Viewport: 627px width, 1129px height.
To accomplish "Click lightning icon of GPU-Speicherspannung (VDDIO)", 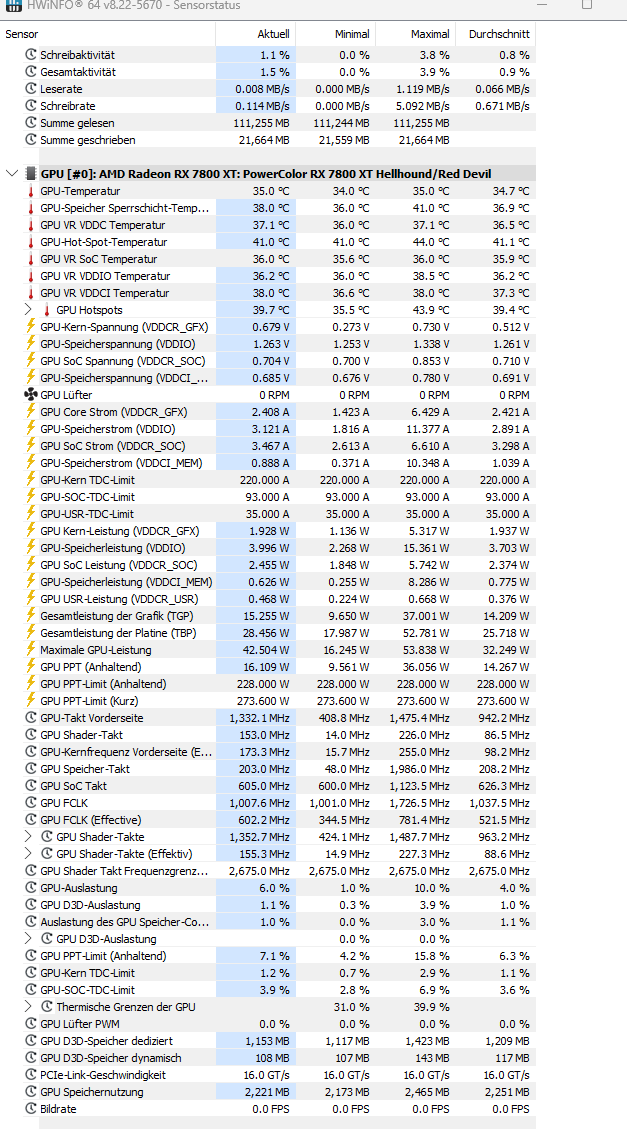I will pos(31,344).
